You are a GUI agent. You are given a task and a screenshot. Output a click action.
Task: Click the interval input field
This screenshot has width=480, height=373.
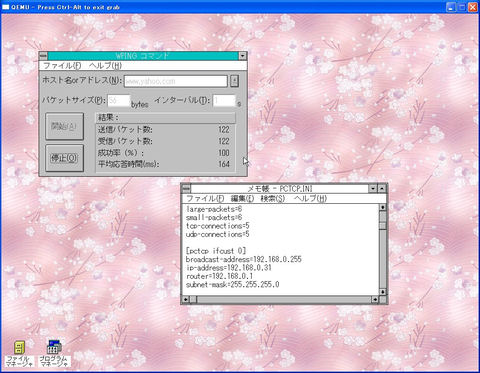coord(224,100)
